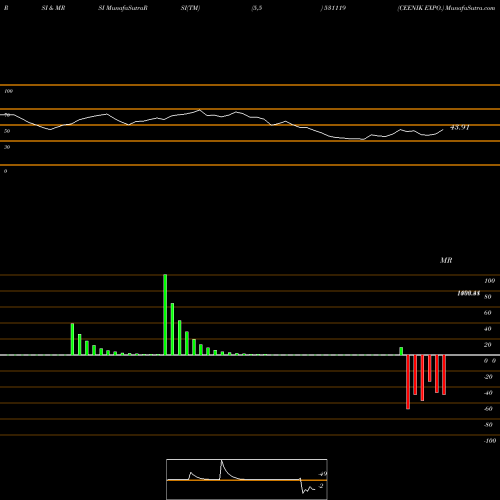Click the '(CEENIK EXPO.) MunafaSutra.com' title text
Viewport: 500px width, 500px height.
tap(446, 8)
